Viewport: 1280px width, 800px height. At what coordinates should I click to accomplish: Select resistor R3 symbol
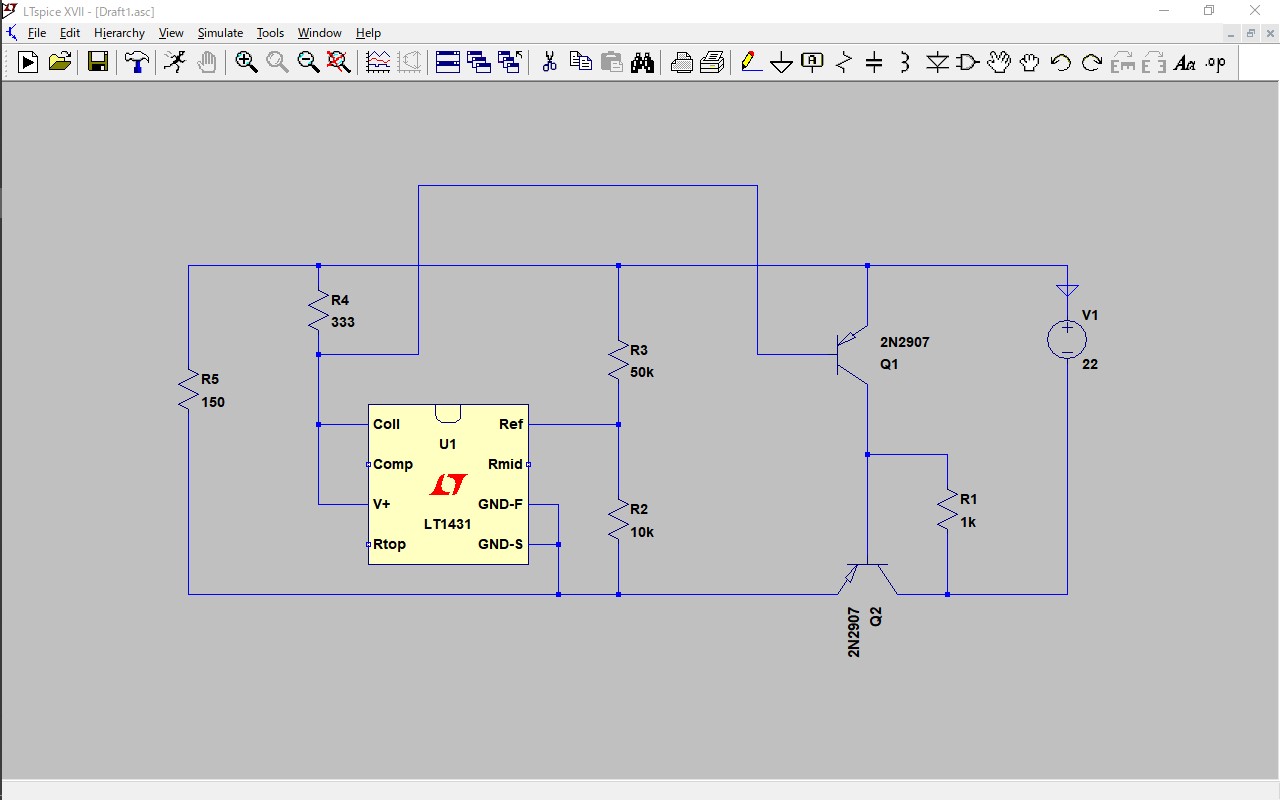618,360
